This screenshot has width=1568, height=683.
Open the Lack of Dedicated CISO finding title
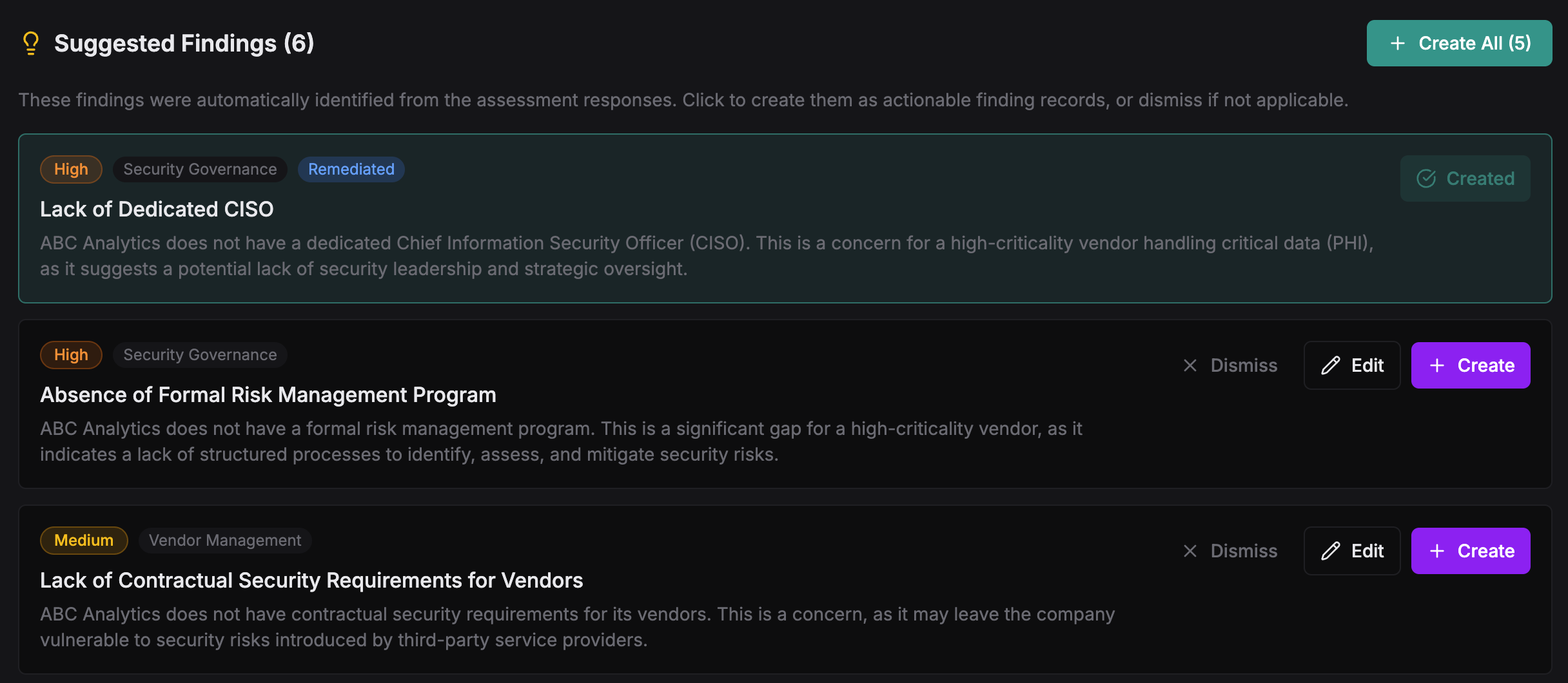point(157,209)
